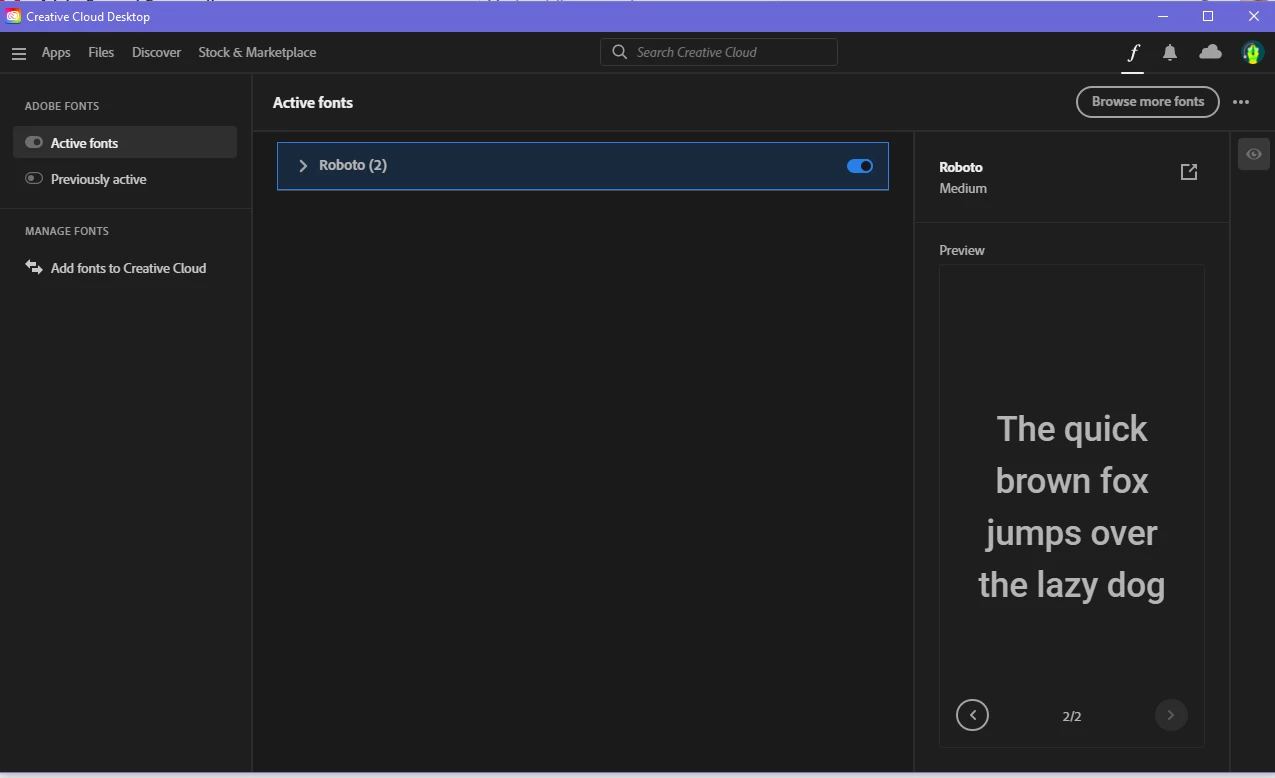
Task: Open the hamburger menu
Action: pyautogui.click(x=18, y=53)
